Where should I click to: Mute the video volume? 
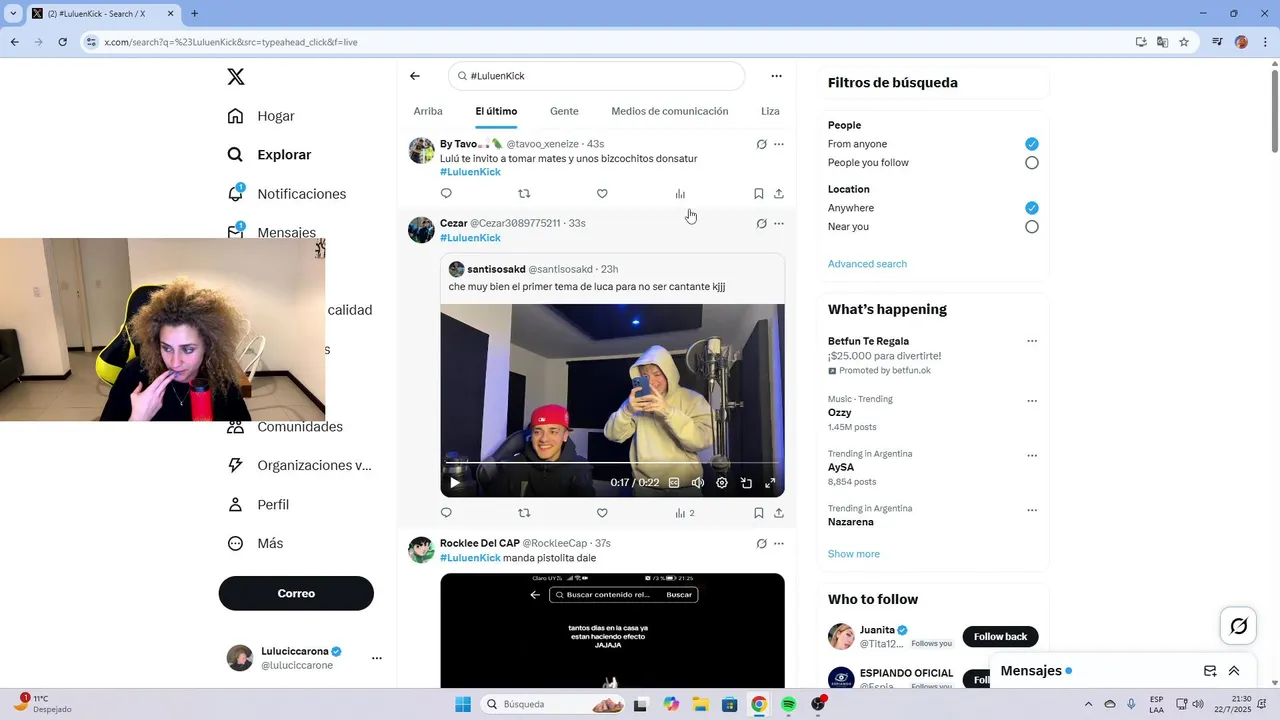(x=698, y=483)
